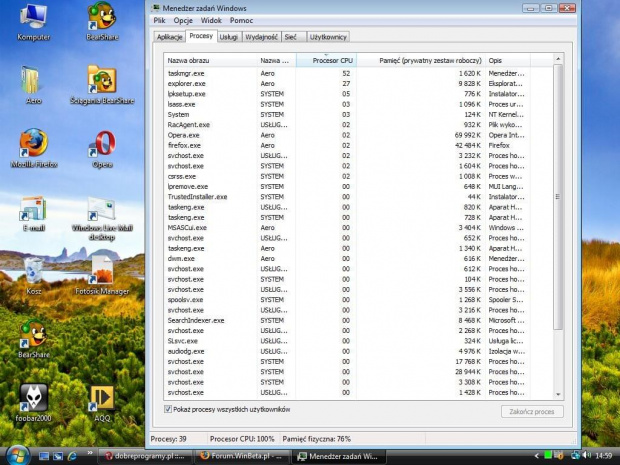Viewport: 620px width, 465px height.
Task: Launch Internet Explorer from quick launch
Action: [x=72, y=456]
